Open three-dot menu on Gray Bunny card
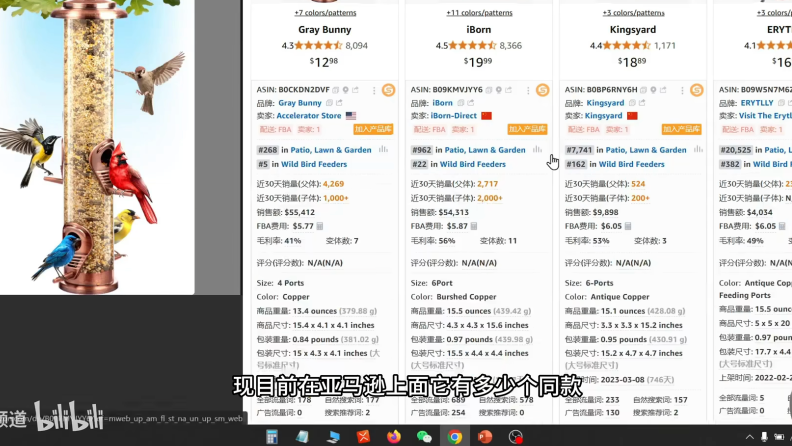Screen dimensions: 792x446 pos(374,90)
